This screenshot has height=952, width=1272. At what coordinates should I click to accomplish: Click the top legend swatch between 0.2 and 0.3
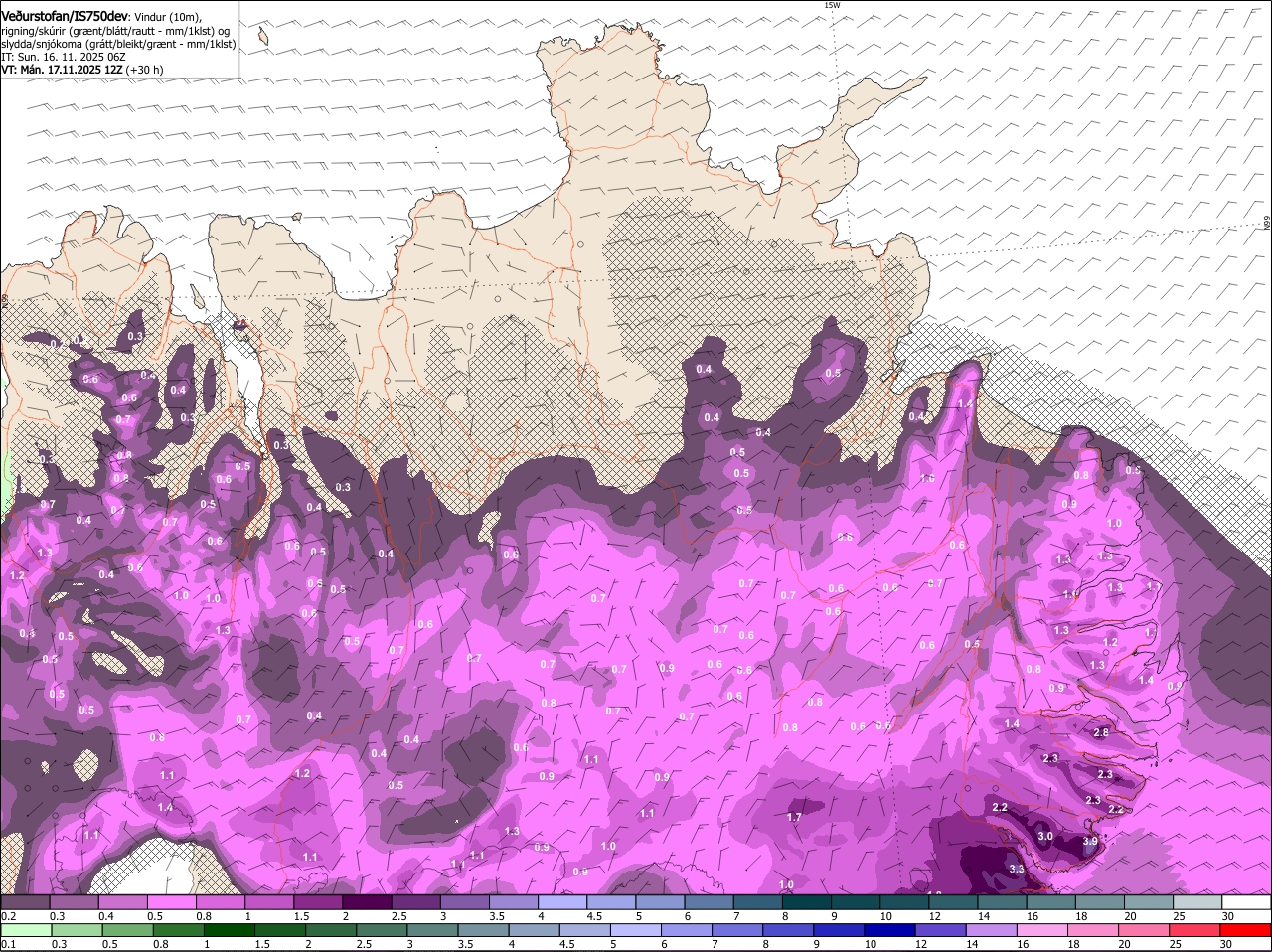(x=25, y=902)
